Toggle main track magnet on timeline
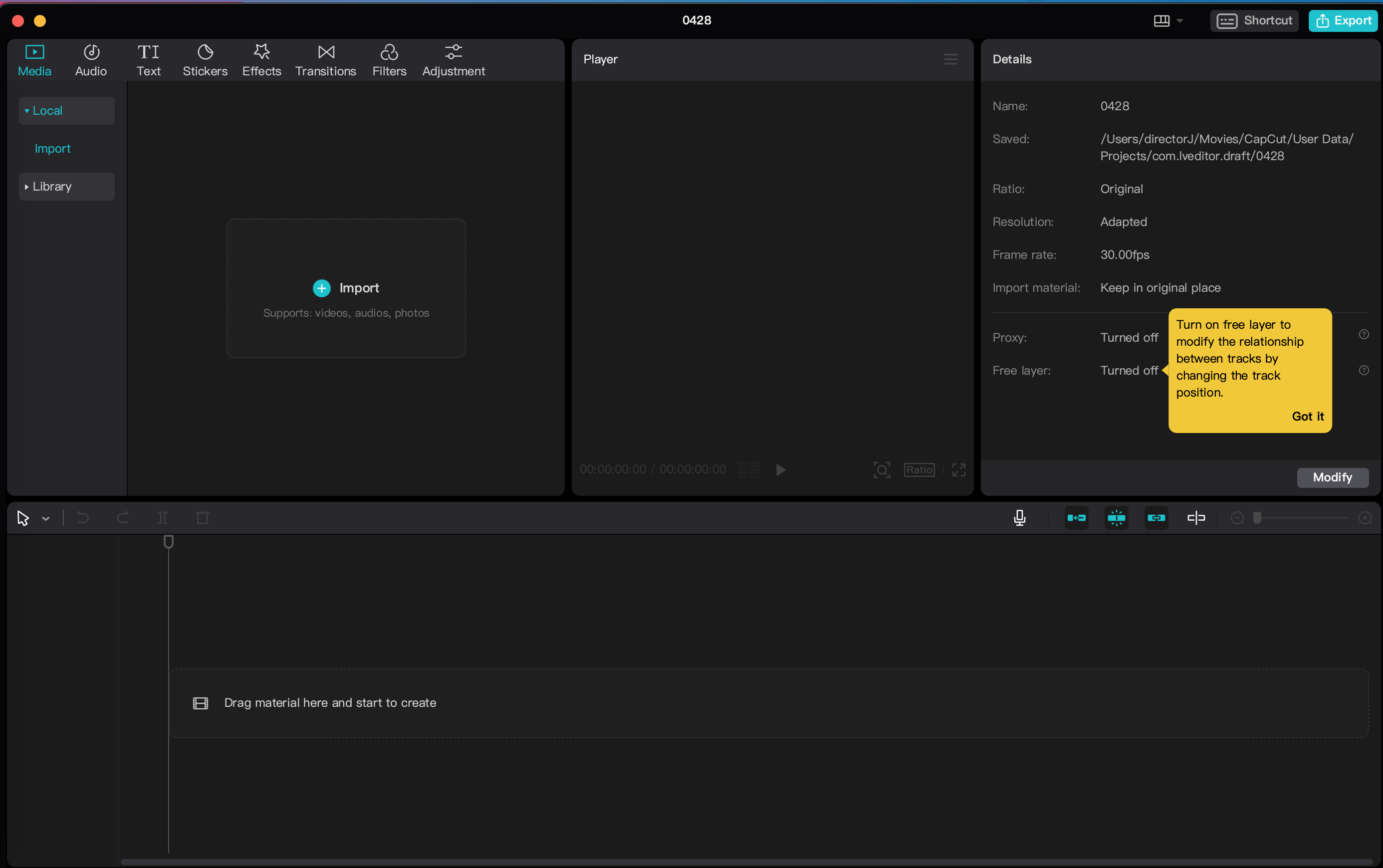 [1077, 518]
